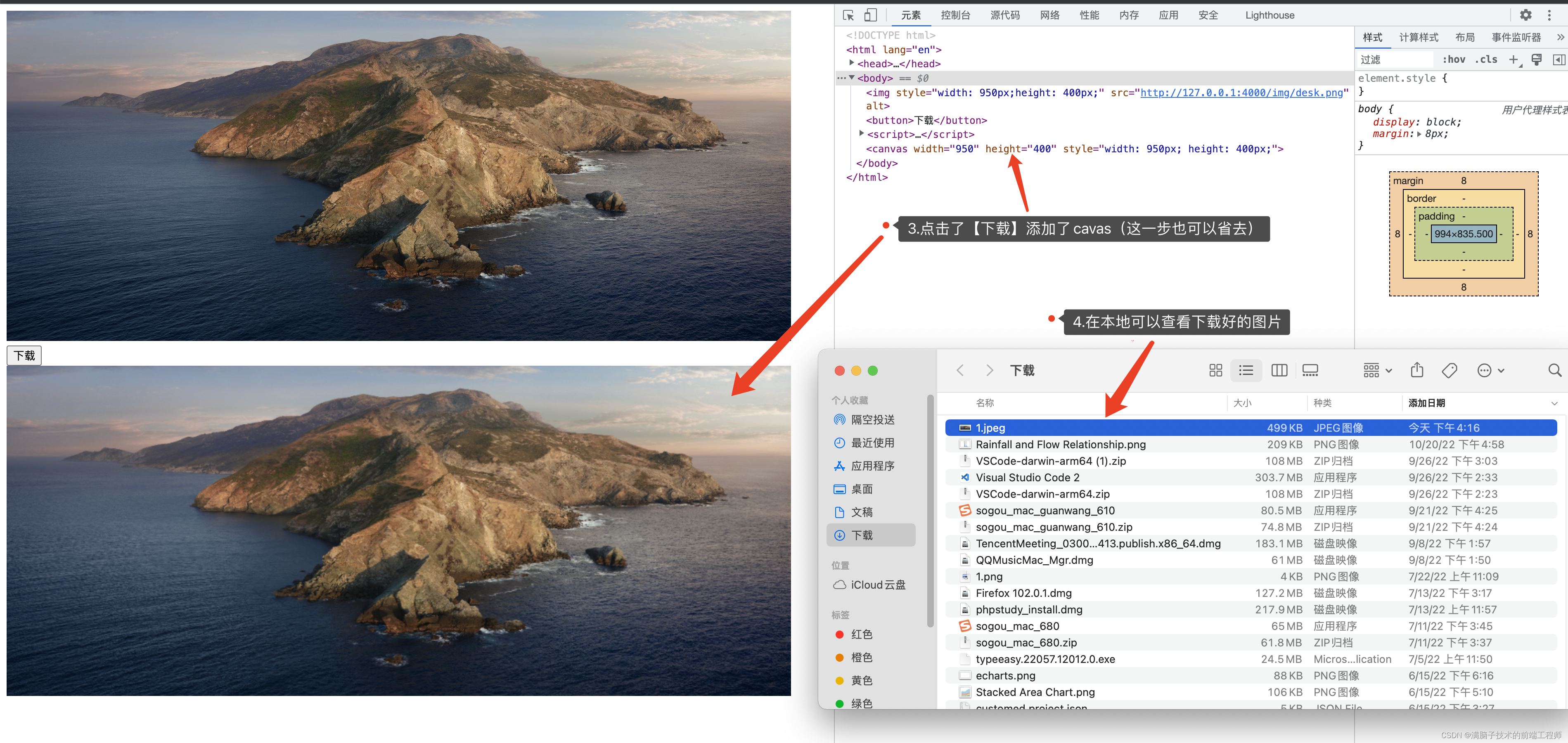1568x743 pixels.
Task: Expand margin shorthand property triangle
Action: [x=1419, y=134]
